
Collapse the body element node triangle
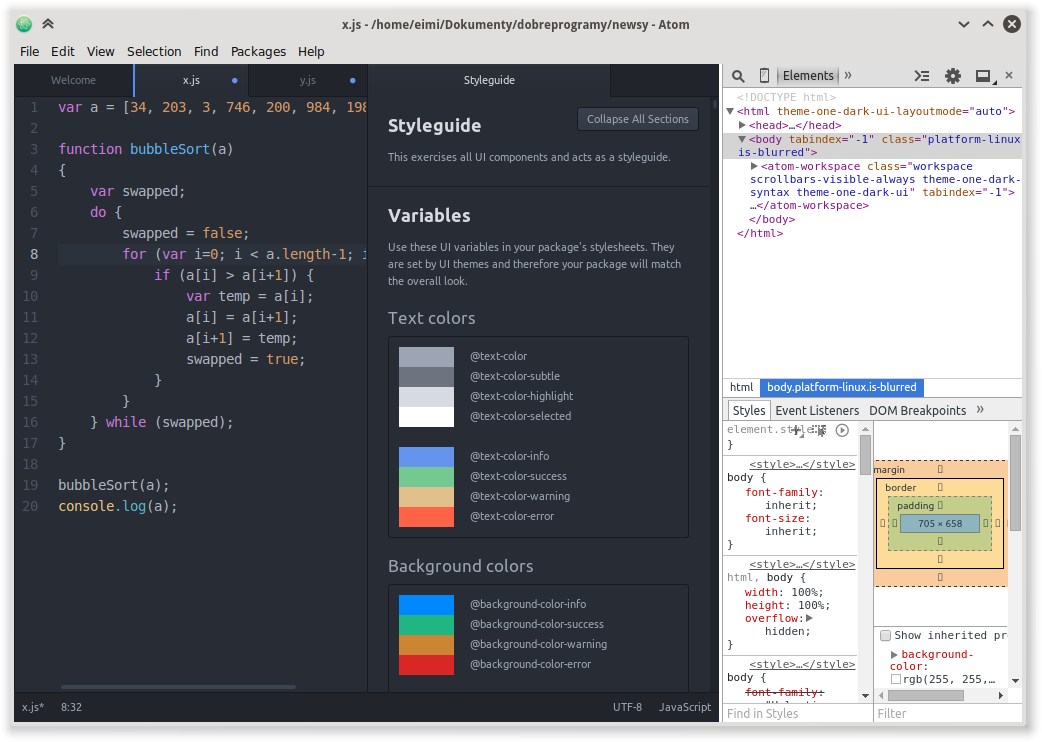(742, 139)
